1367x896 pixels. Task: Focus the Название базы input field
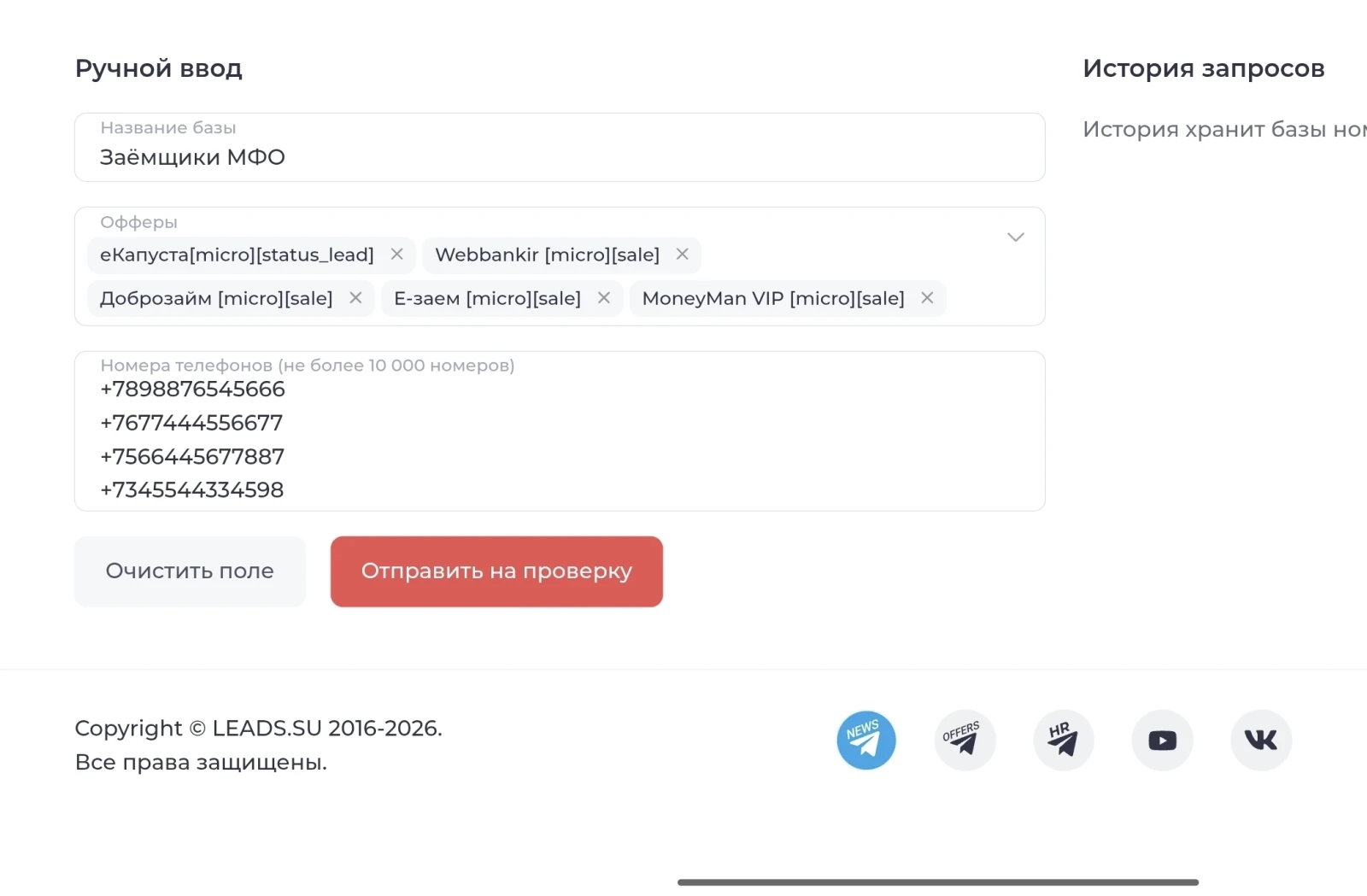coord(560,157)
